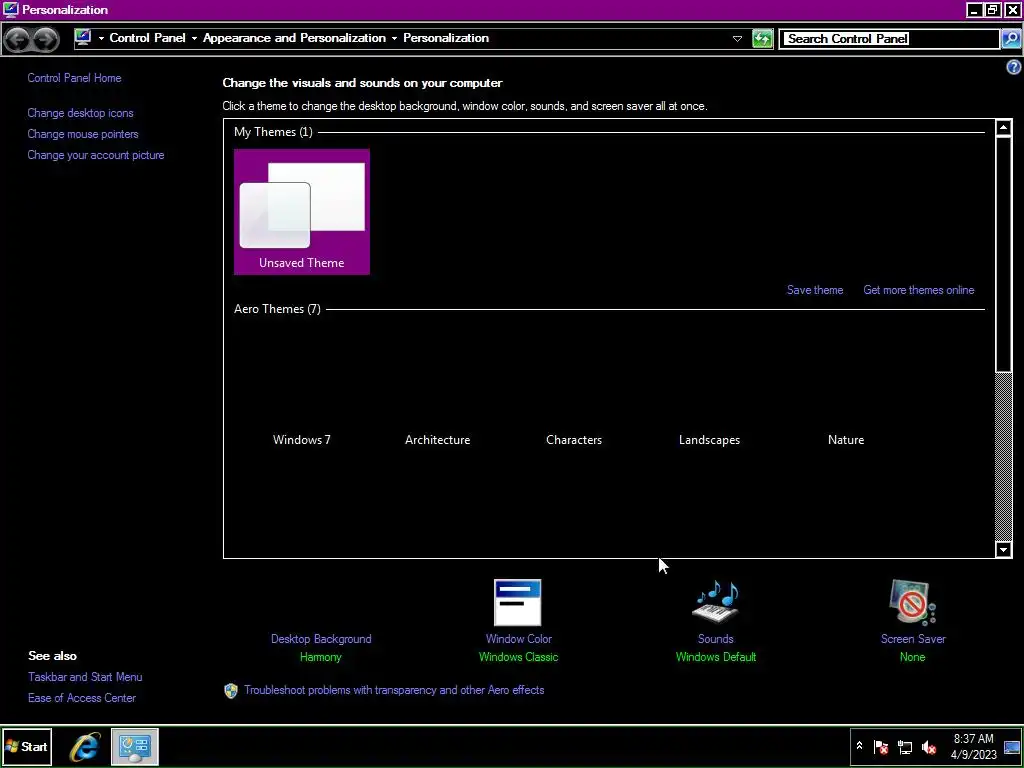This screenshot has height=768, width=1024.
Task: Expand the arrow after Control Panel breadcrumb
Action: (x=194, y=39)
